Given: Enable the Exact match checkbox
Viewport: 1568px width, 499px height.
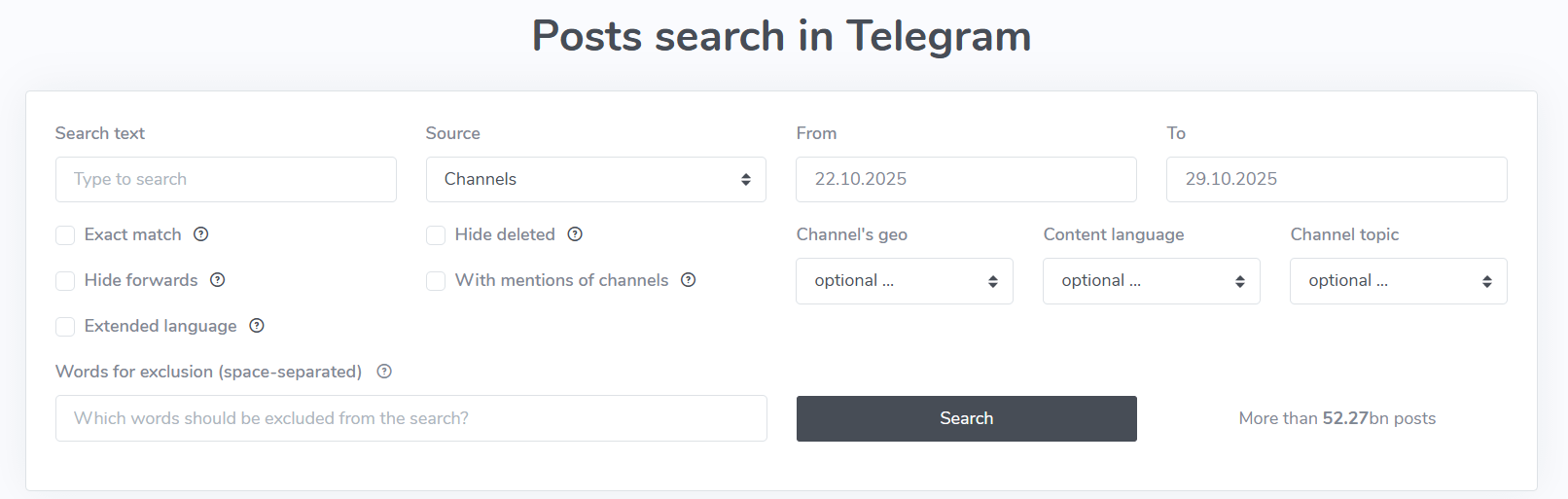Looking at the screenshot, I should pyautogui.click(x=65, y=235).
